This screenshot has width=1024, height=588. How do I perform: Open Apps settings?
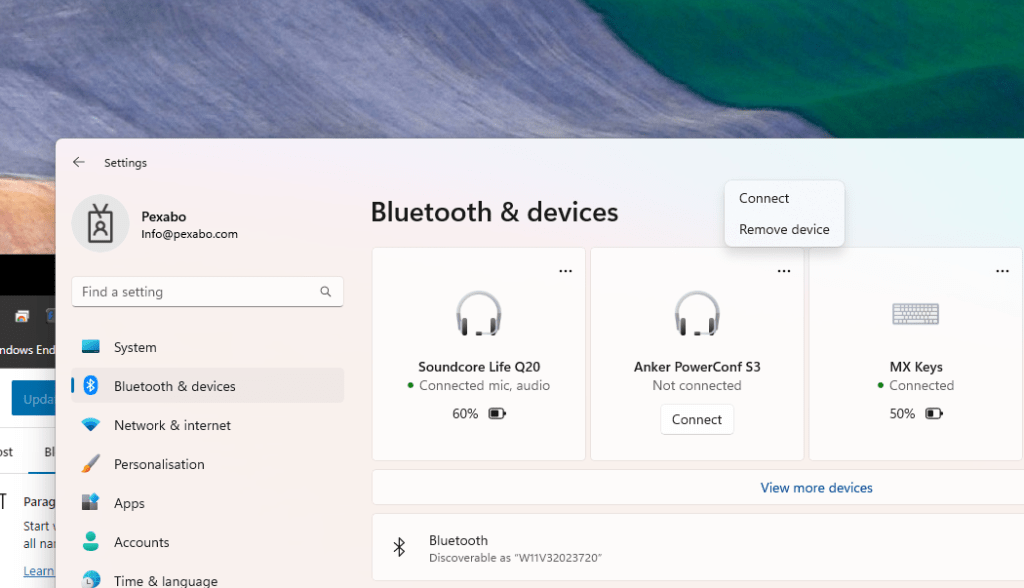tap(208, 502)
